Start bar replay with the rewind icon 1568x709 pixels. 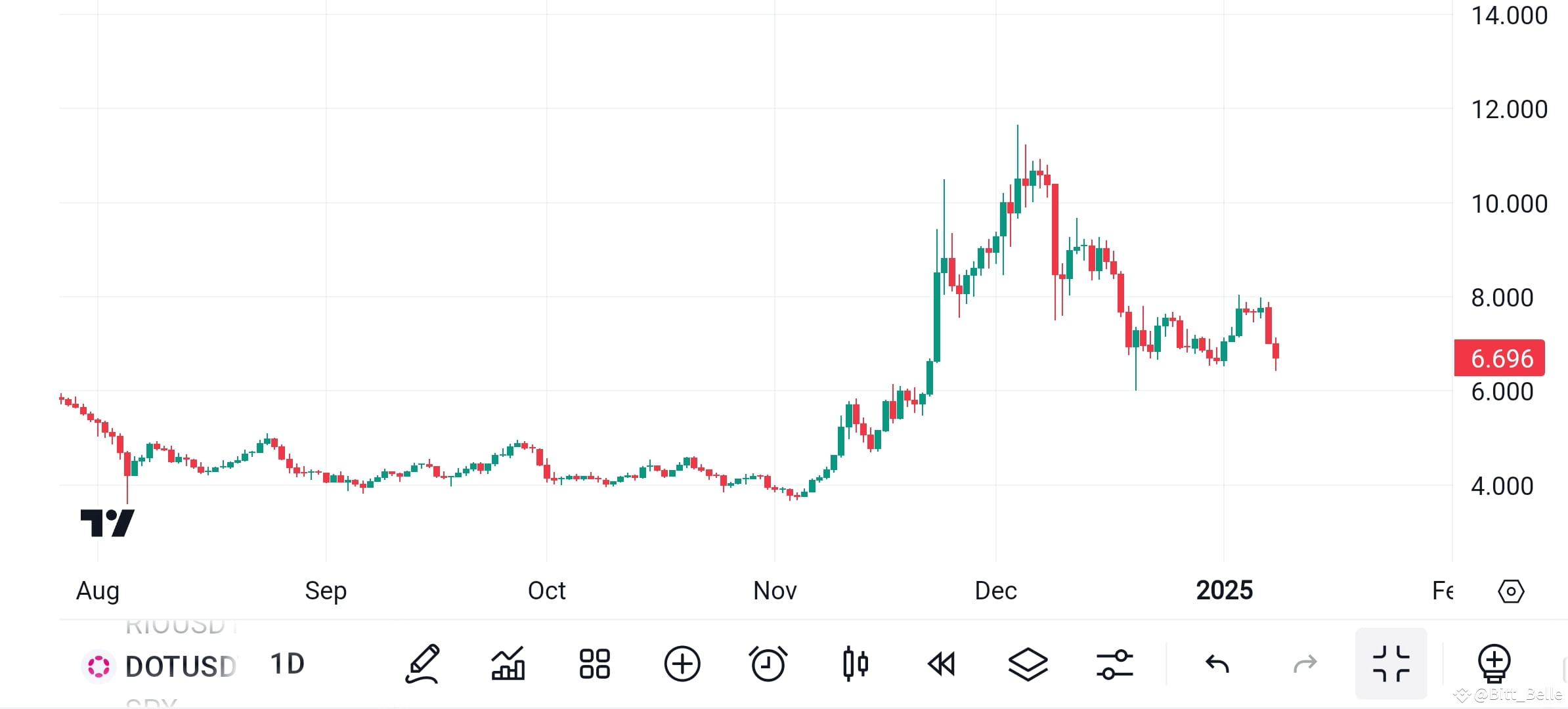[x=941, y=664]
